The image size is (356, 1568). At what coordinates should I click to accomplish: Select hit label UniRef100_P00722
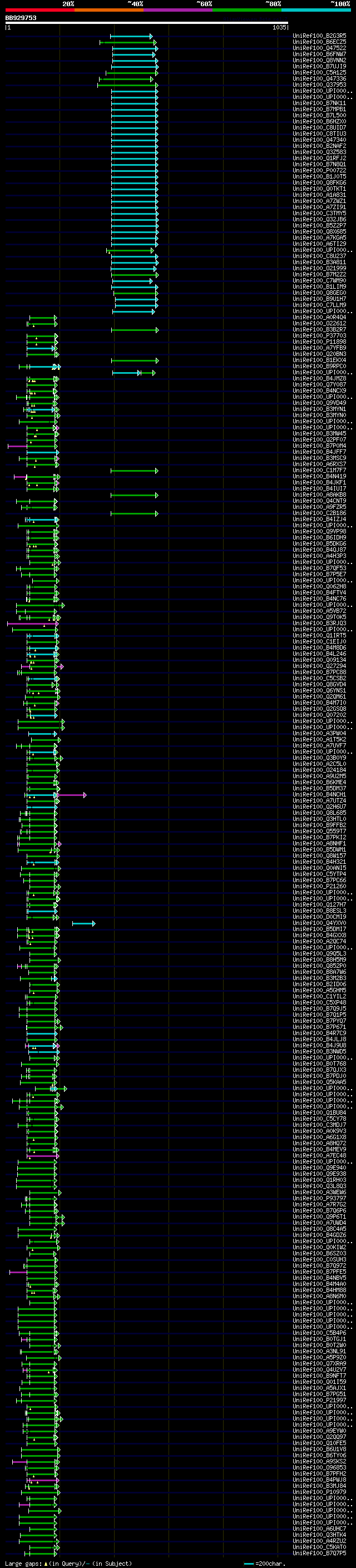click(319, 170)
